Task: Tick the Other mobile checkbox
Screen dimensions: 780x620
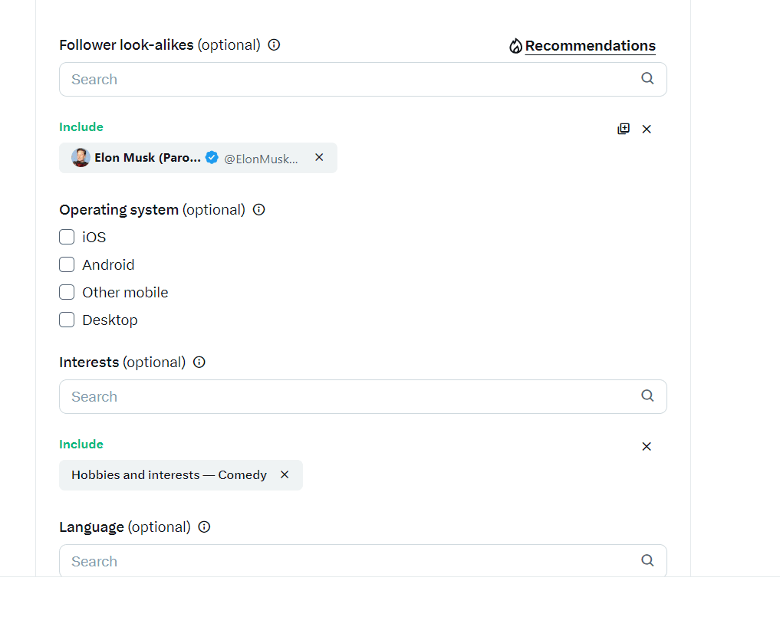Action: click(67, 292)
